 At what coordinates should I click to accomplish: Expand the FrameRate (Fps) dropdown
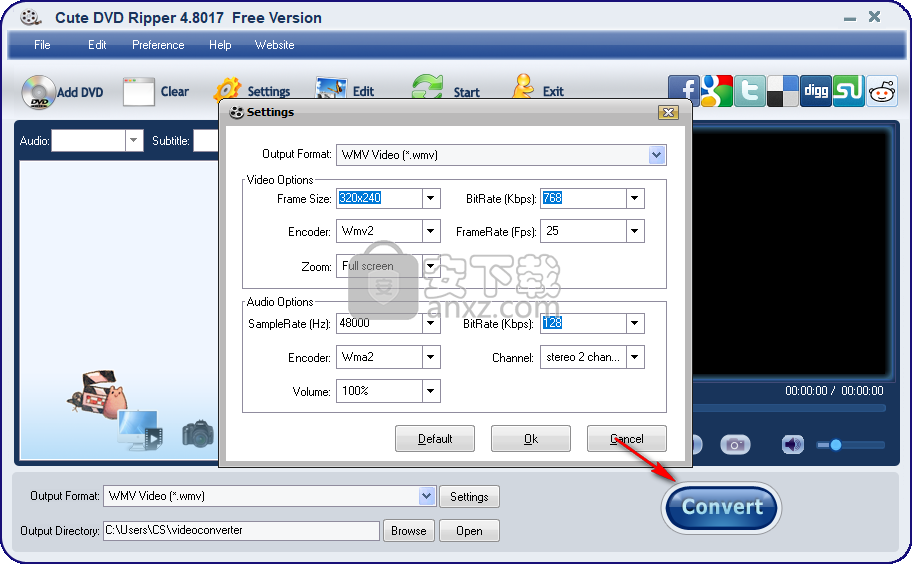pos(635,231)
